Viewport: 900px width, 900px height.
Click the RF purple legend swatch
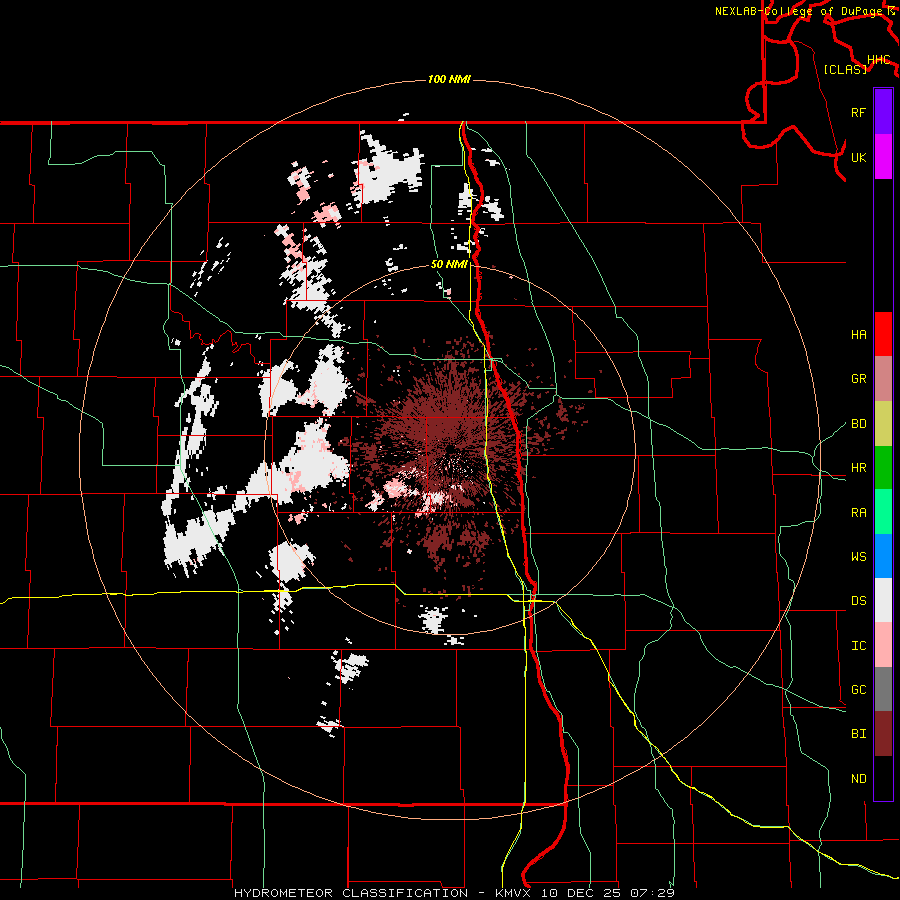(883, 112)
